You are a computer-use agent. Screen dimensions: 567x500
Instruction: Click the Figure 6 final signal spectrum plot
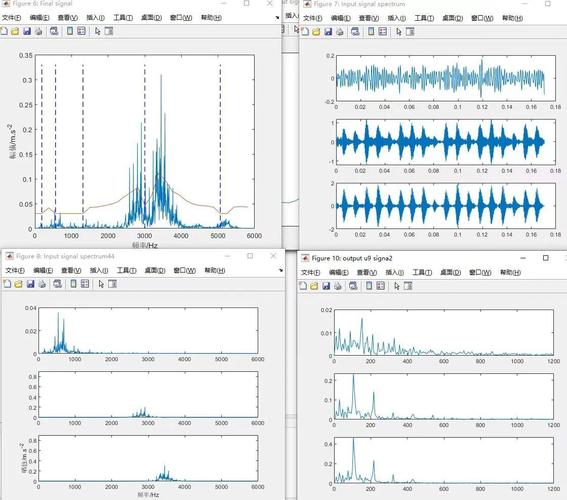(x=145, y=142)
